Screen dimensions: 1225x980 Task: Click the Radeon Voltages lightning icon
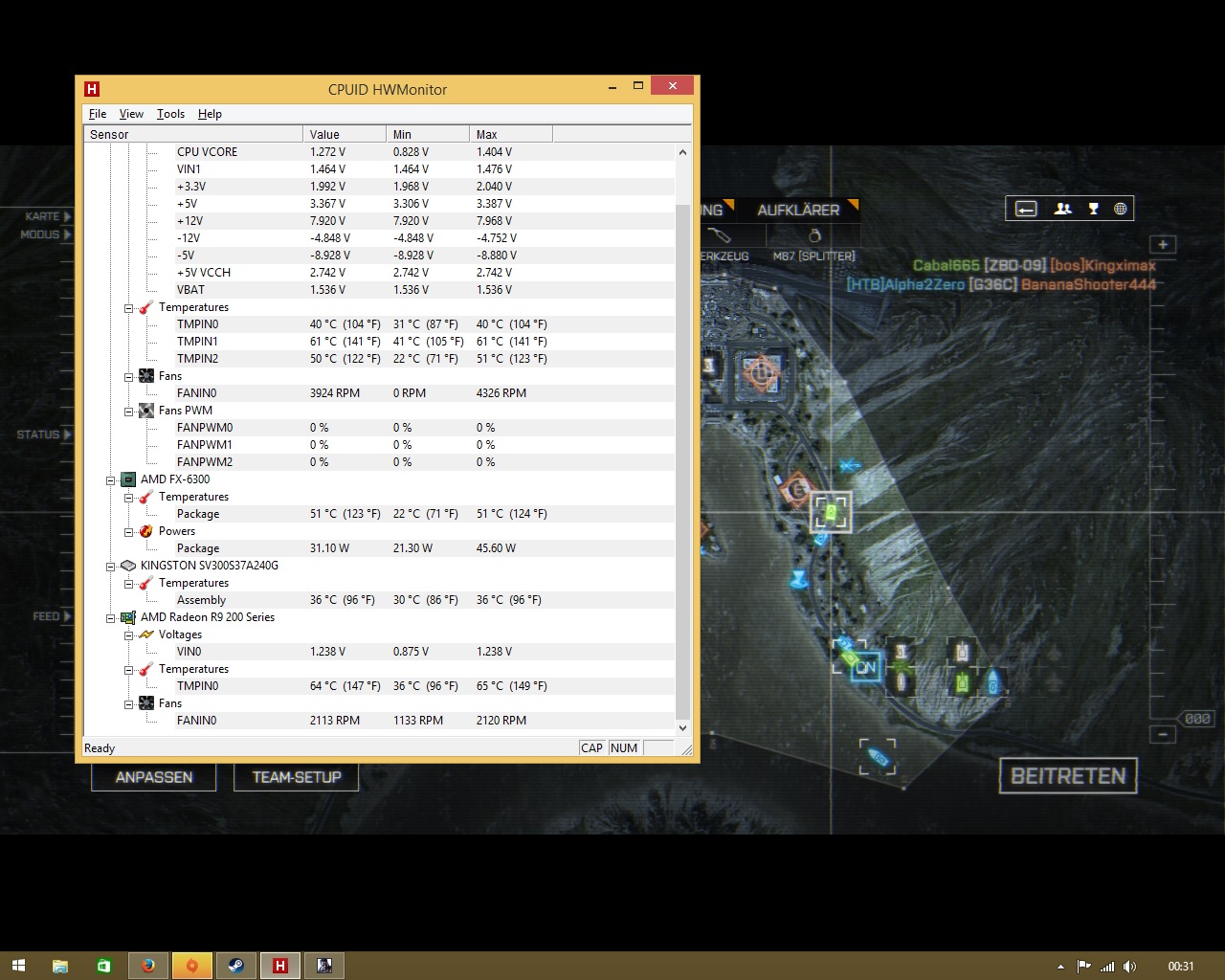click(146, 635)
